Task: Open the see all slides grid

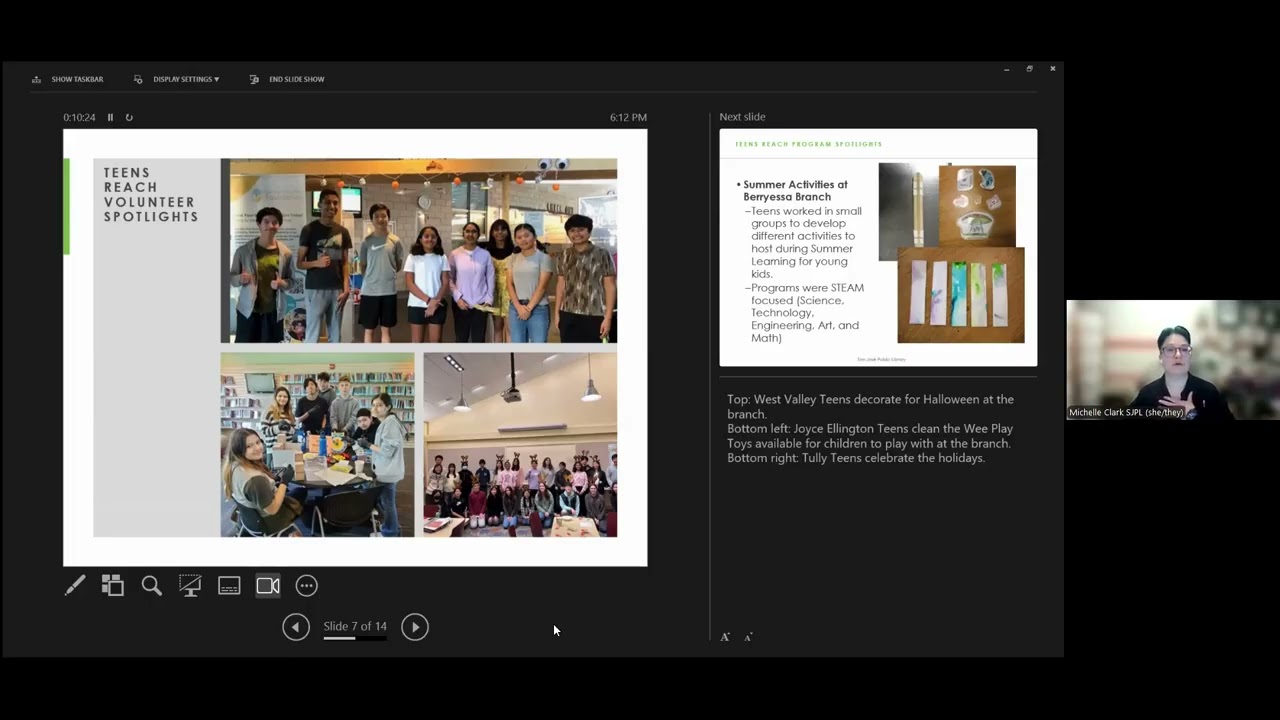Action: (x=113, y=586)
